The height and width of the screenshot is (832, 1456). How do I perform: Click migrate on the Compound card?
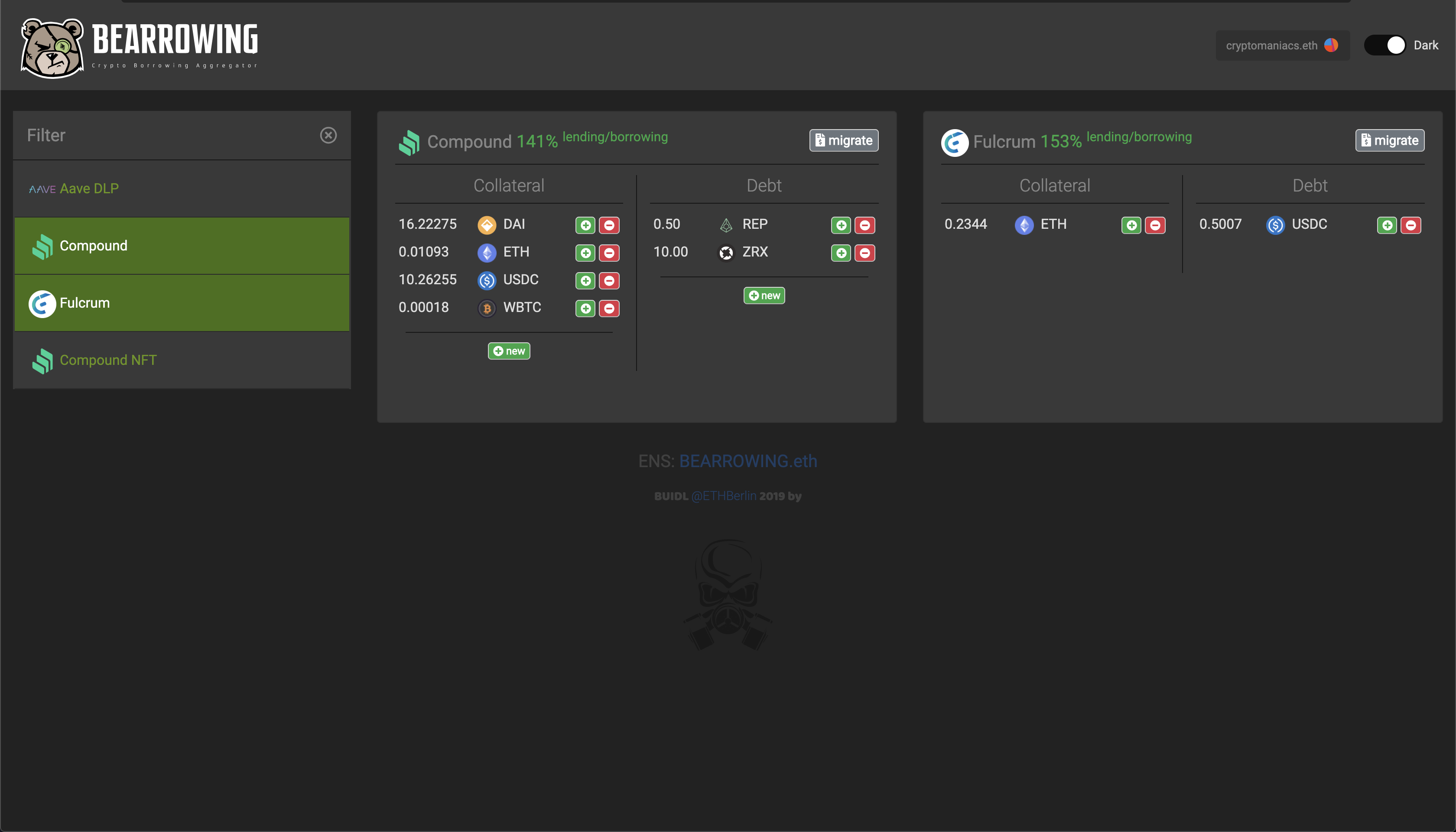click(843, 140)
